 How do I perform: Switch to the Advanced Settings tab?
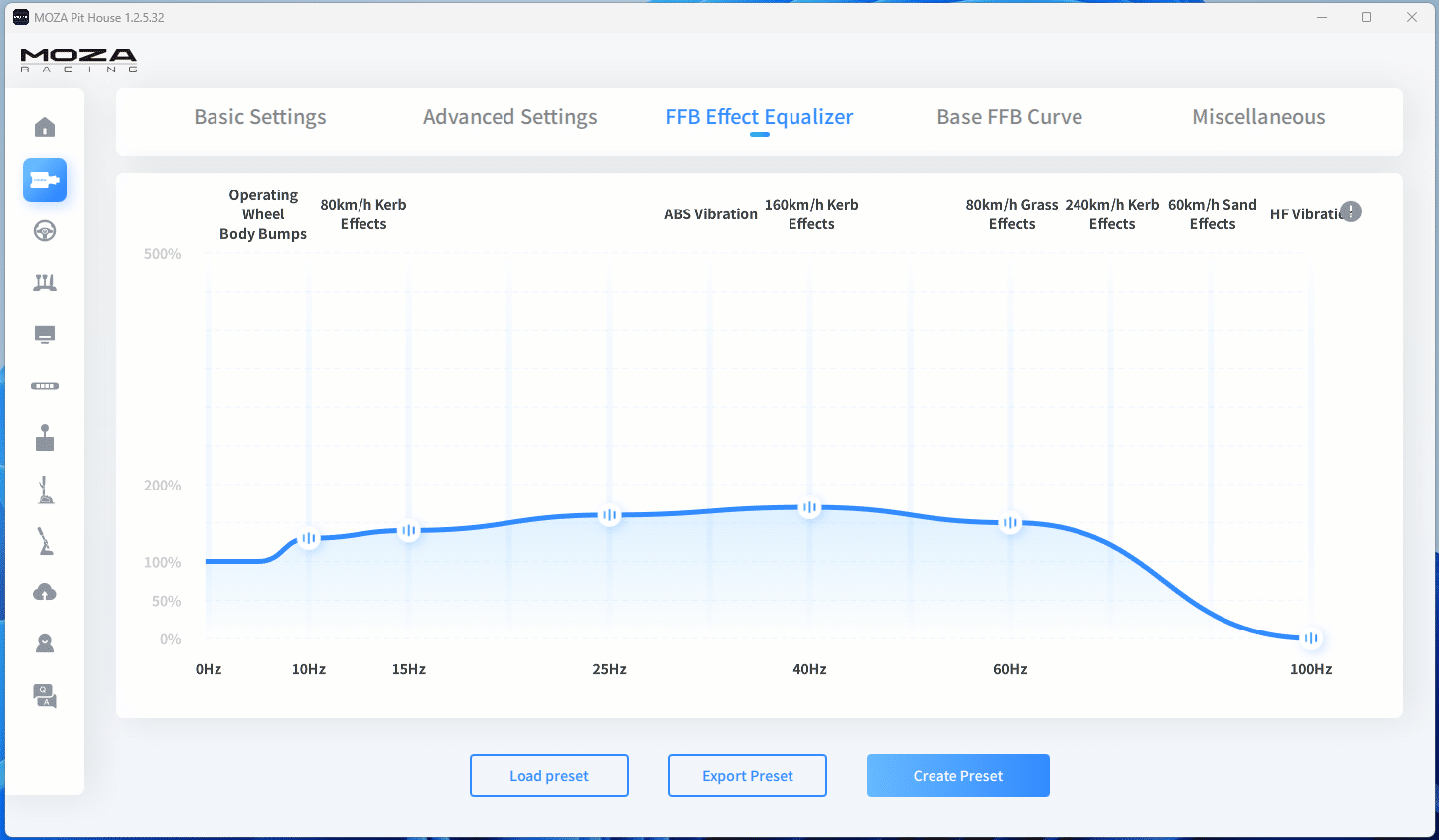pyautogui.click(x=509, y=117)
